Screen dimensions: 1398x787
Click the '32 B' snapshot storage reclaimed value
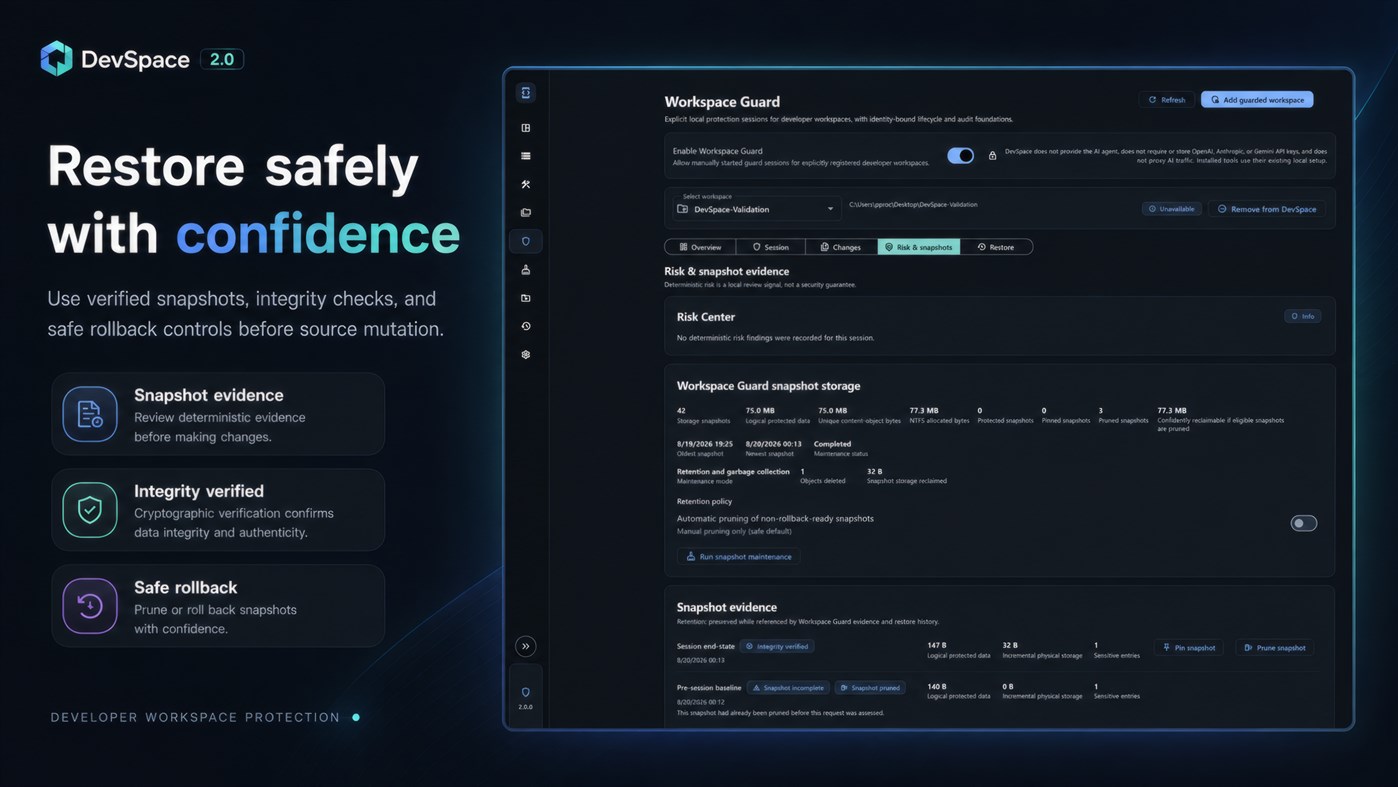click(x=875, y=472)
